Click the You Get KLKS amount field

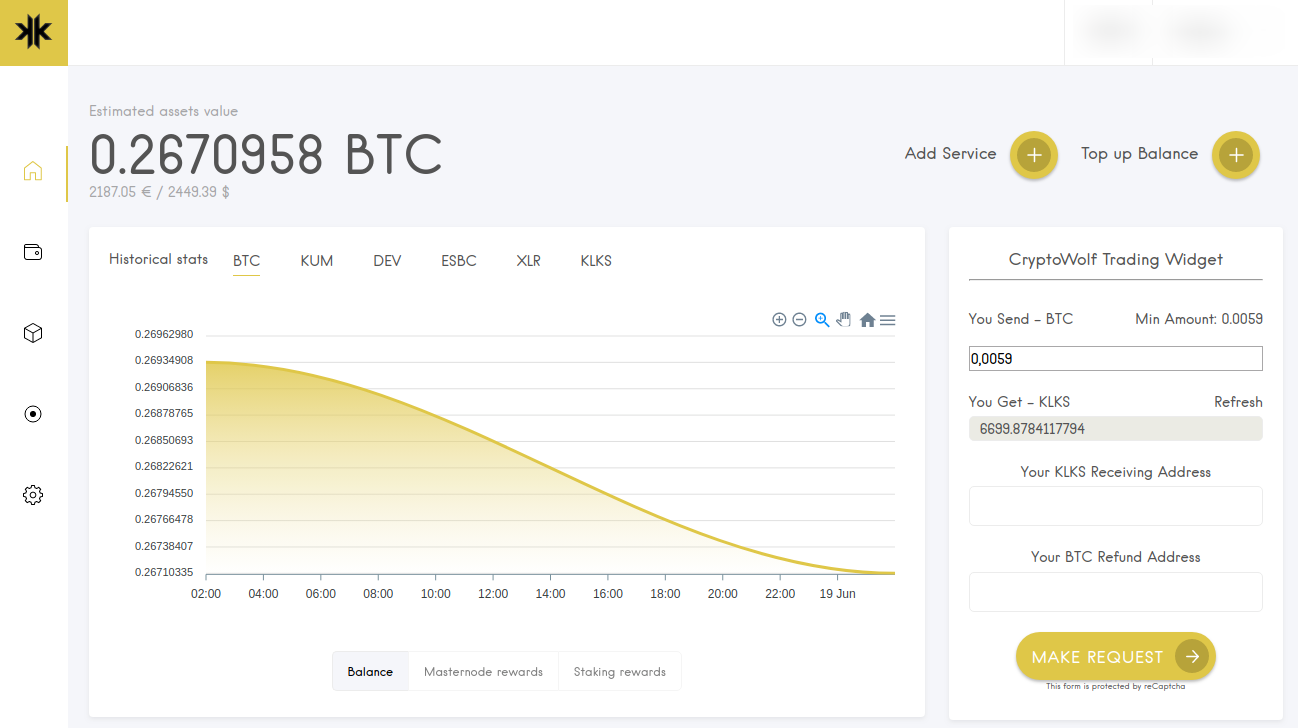1116,429
